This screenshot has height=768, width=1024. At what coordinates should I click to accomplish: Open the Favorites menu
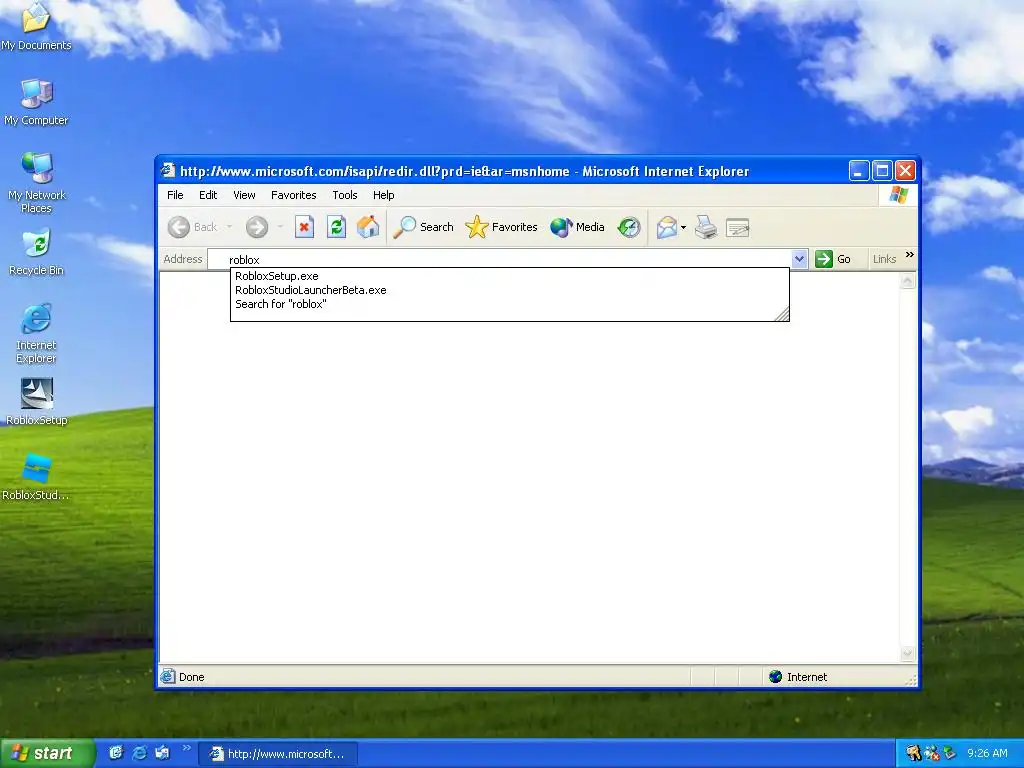(294, 195)
